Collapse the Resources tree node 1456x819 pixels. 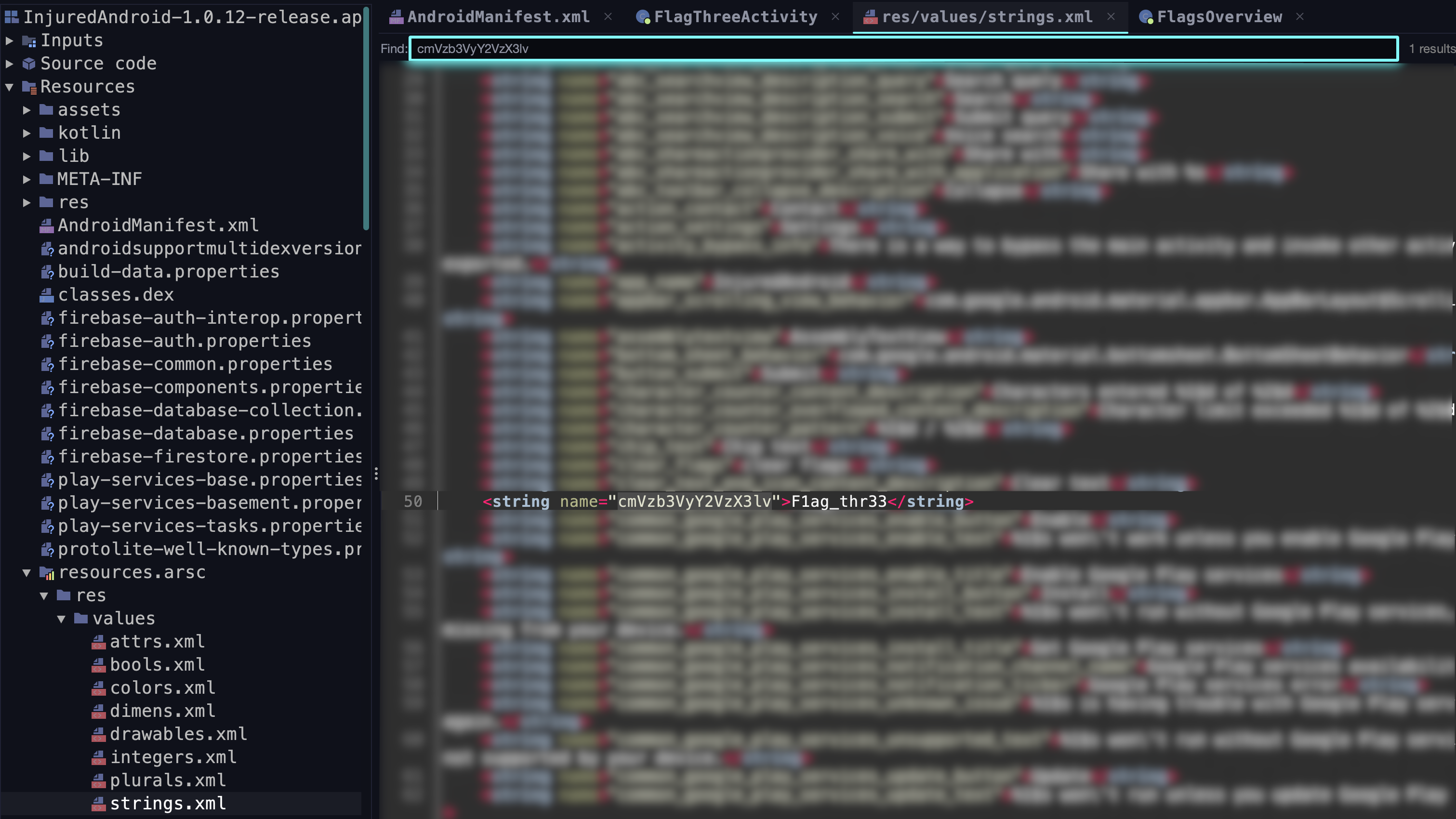point(10,87)
